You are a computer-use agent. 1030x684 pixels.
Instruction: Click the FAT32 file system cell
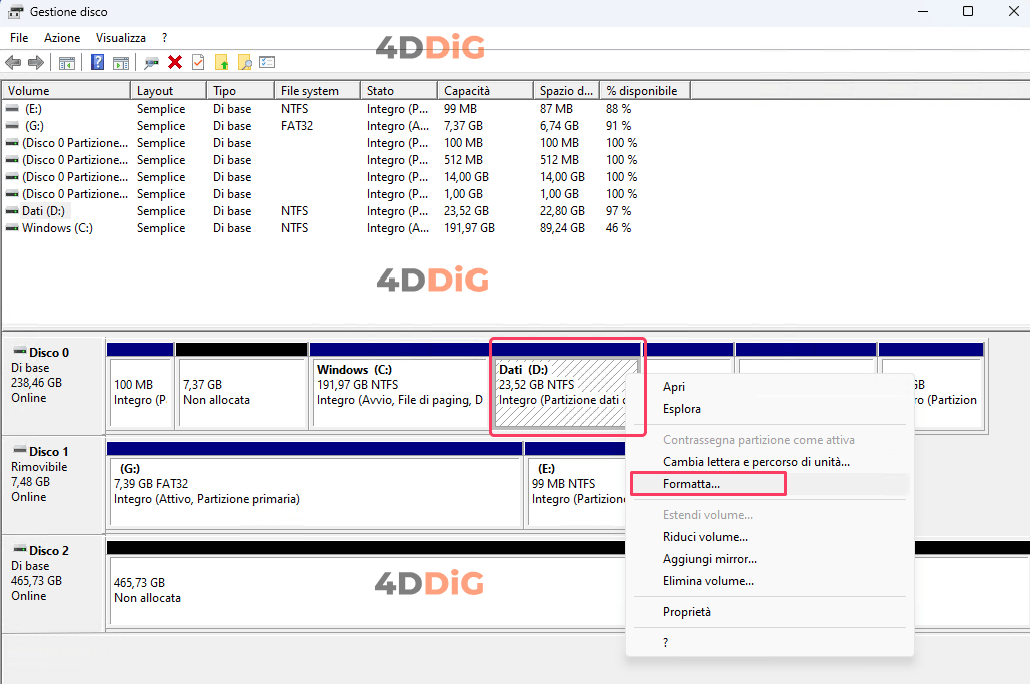point(297,125)
